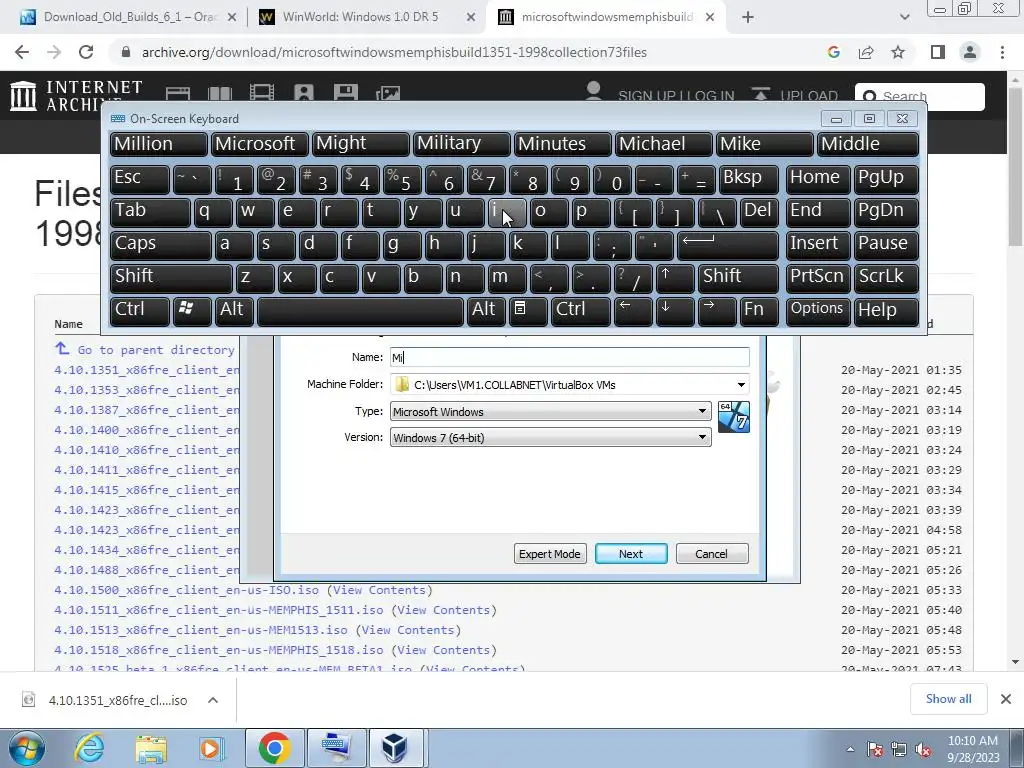Click View Contents for MEM1513.iso
The width and height of the screenshot is (1024, 768).
409,630
